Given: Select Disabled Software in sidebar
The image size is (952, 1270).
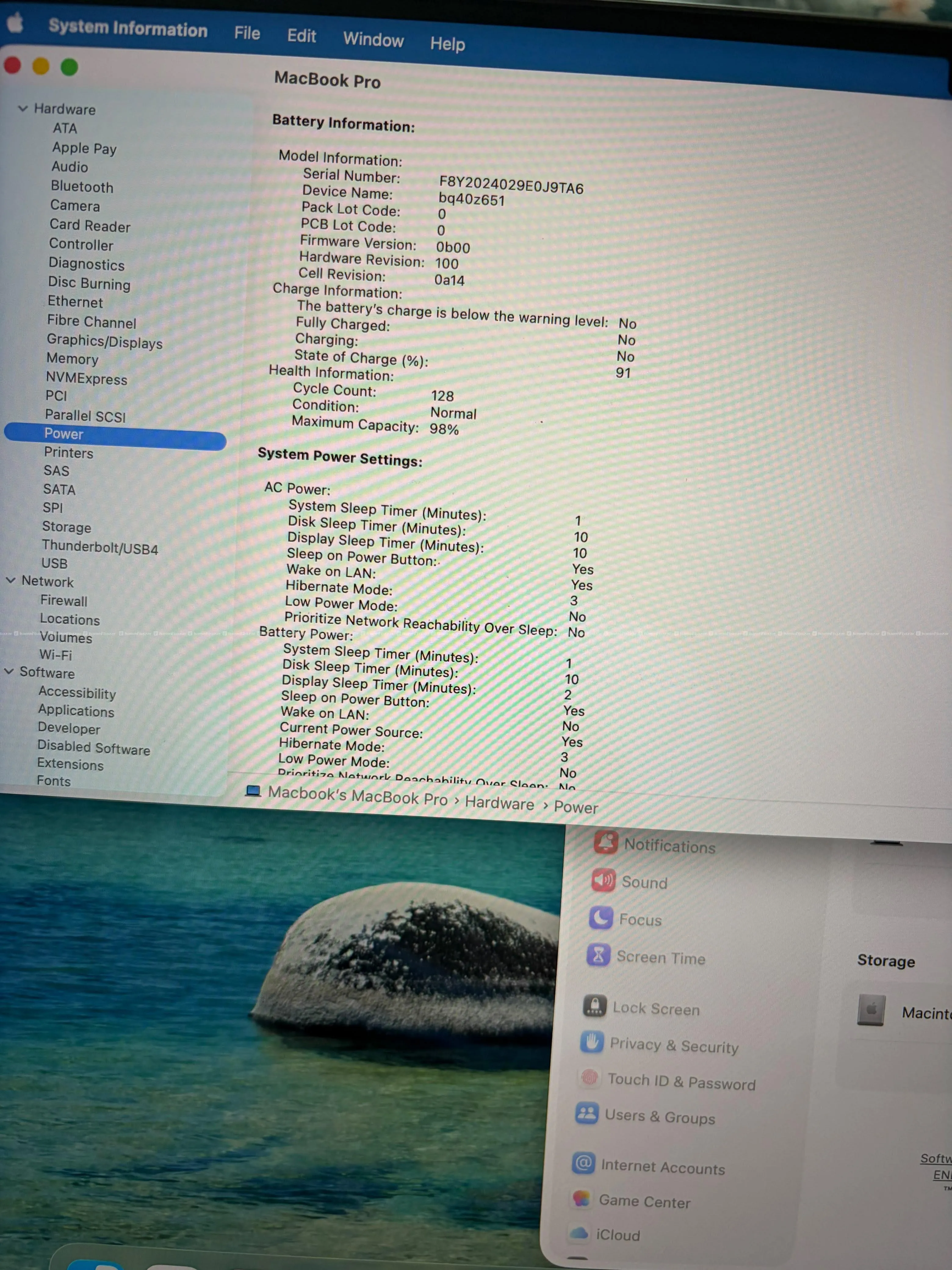Looking at the screenshot, I should pyautogui.click(x=94, y=748).
